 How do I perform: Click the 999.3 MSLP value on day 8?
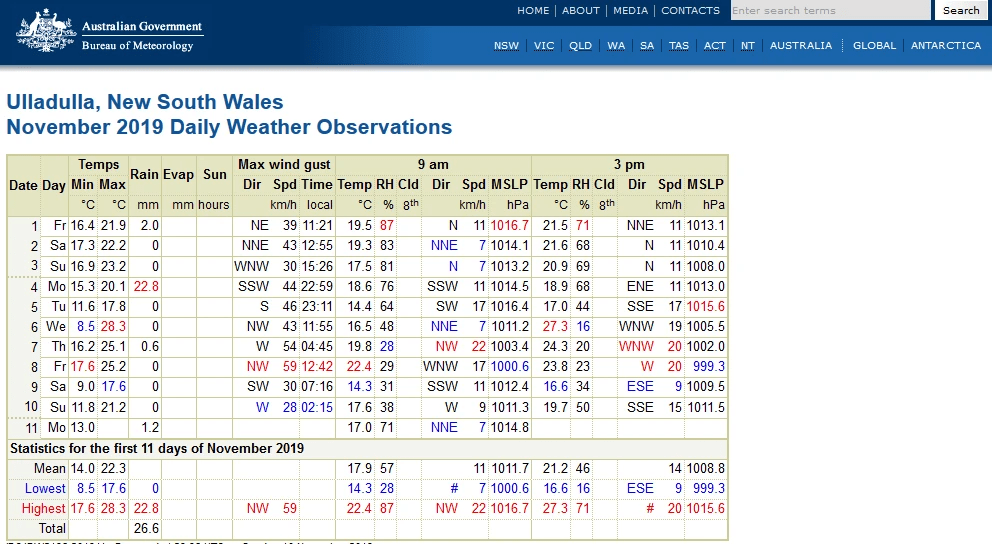click(x=709, y=367)
